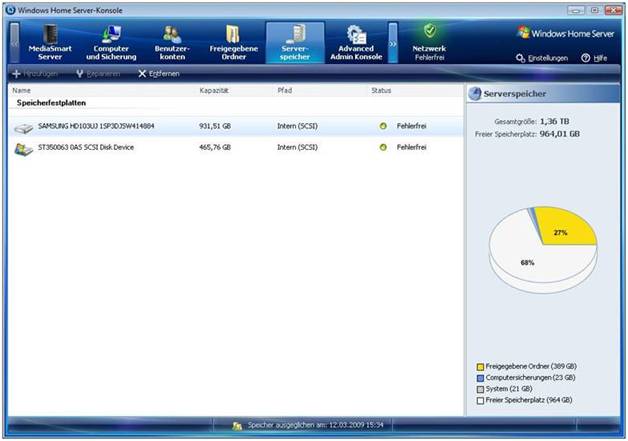Click Intern (SCSI) path of ST350063 drive

(x=298, y=147)
